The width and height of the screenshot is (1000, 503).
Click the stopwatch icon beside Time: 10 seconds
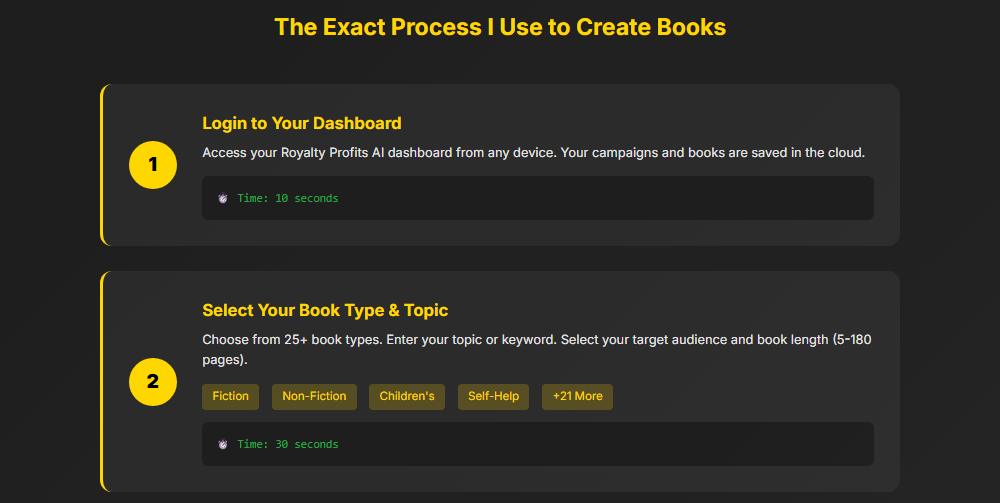tap(223, 198)
